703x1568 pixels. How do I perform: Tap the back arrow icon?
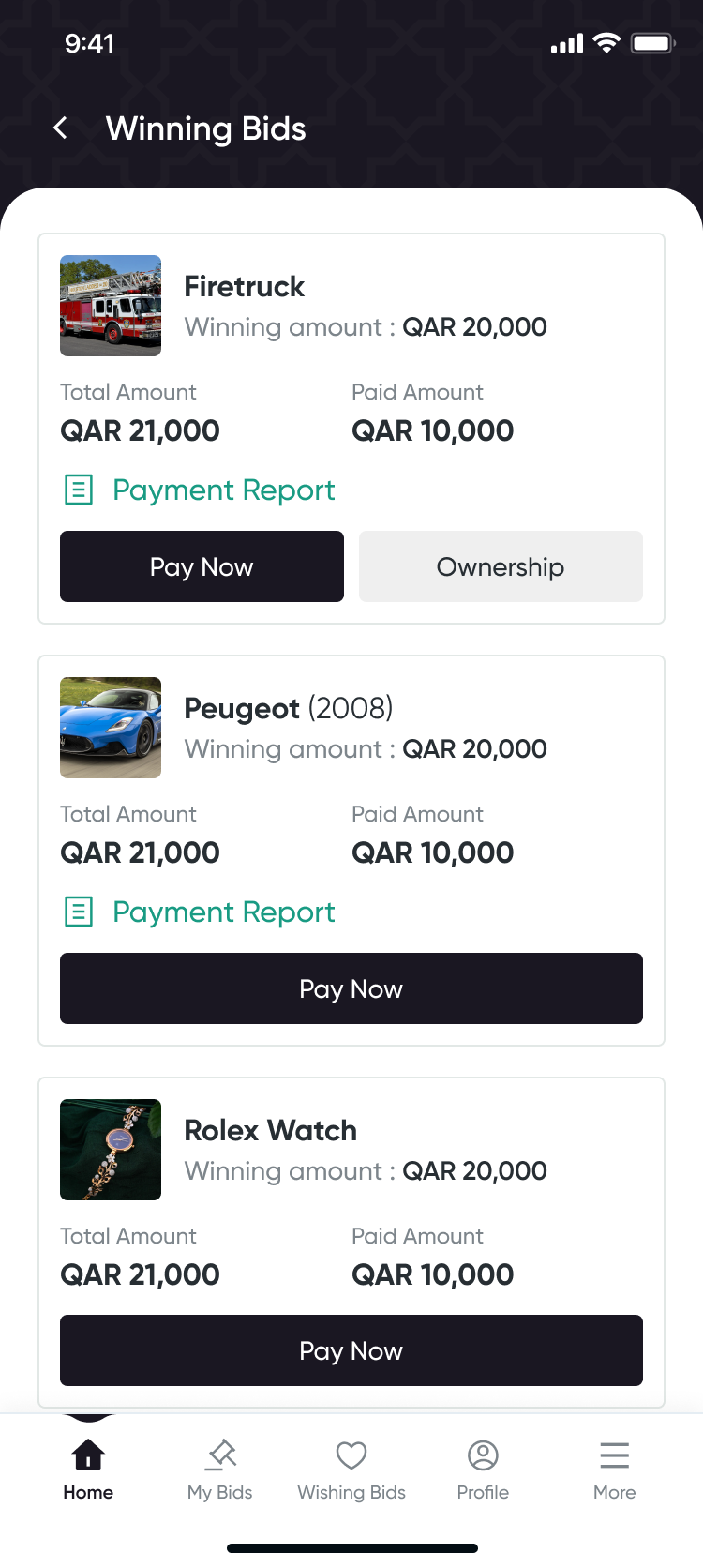[61, 128]
